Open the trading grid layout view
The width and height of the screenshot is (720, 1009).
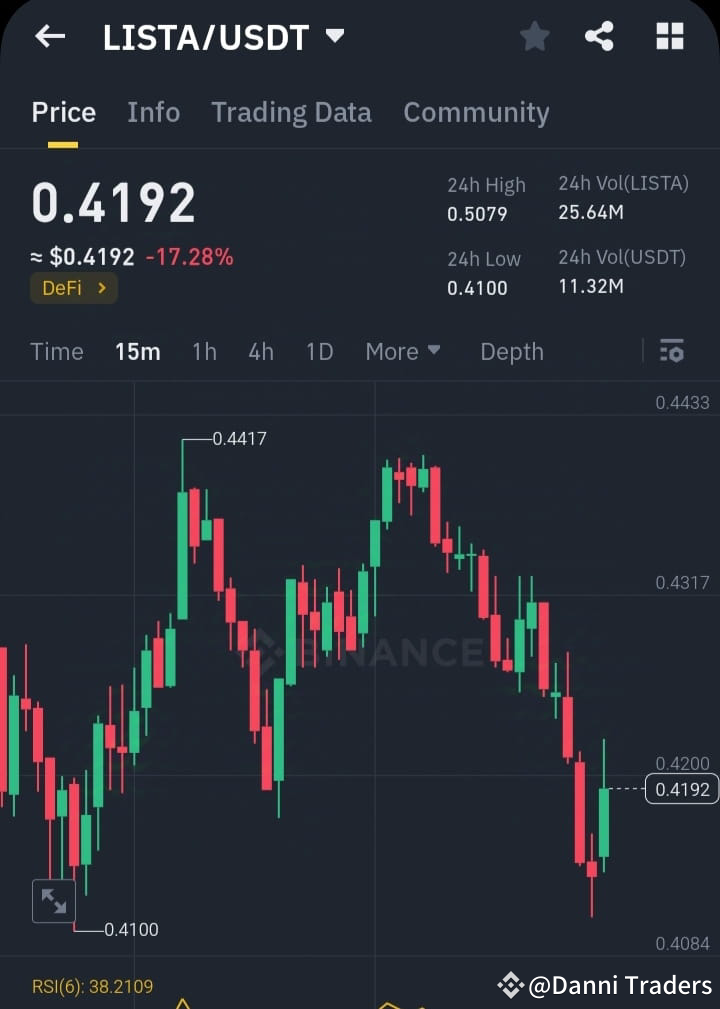668,36
